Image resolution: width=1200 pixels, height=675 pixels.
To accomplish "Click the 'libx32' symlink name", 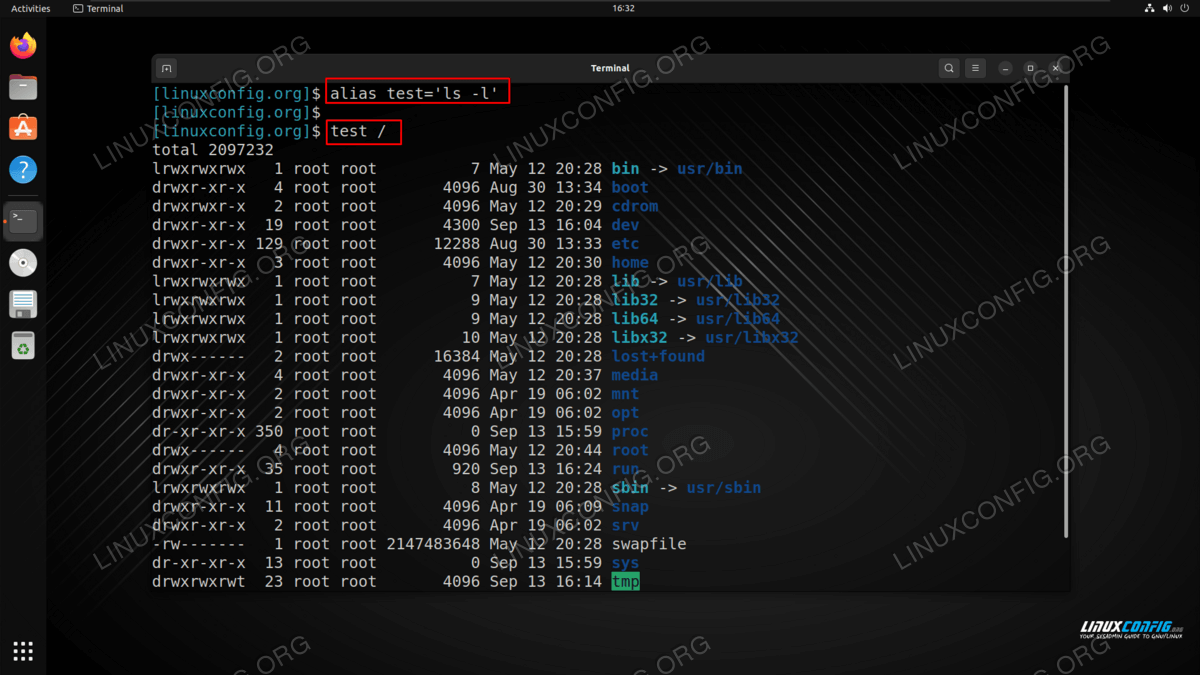I will 640,337.
